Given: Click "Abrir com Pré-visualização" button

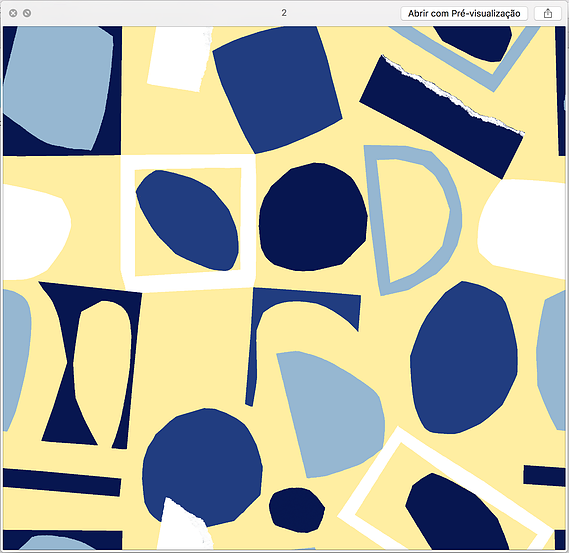Looking at the screenshot, I should pos(464,13).
